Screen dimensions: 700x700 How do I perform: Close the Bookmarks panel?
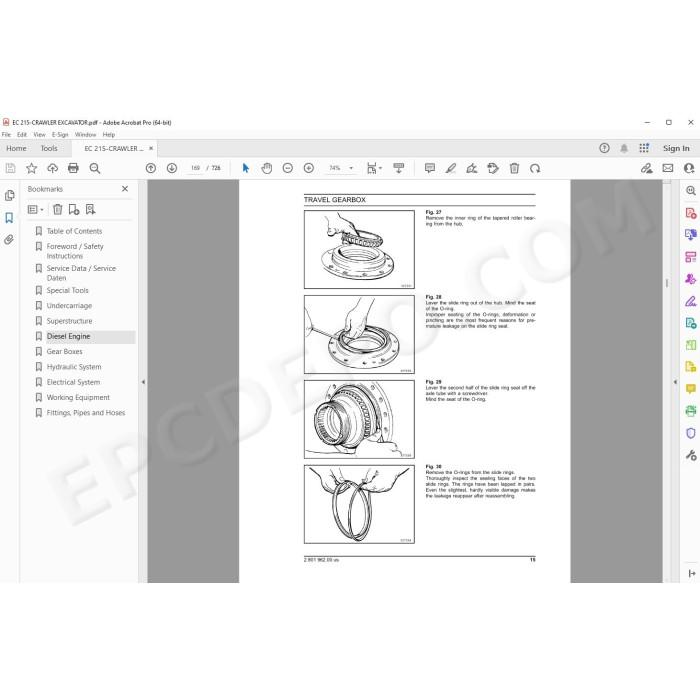[x=125, y=189]
